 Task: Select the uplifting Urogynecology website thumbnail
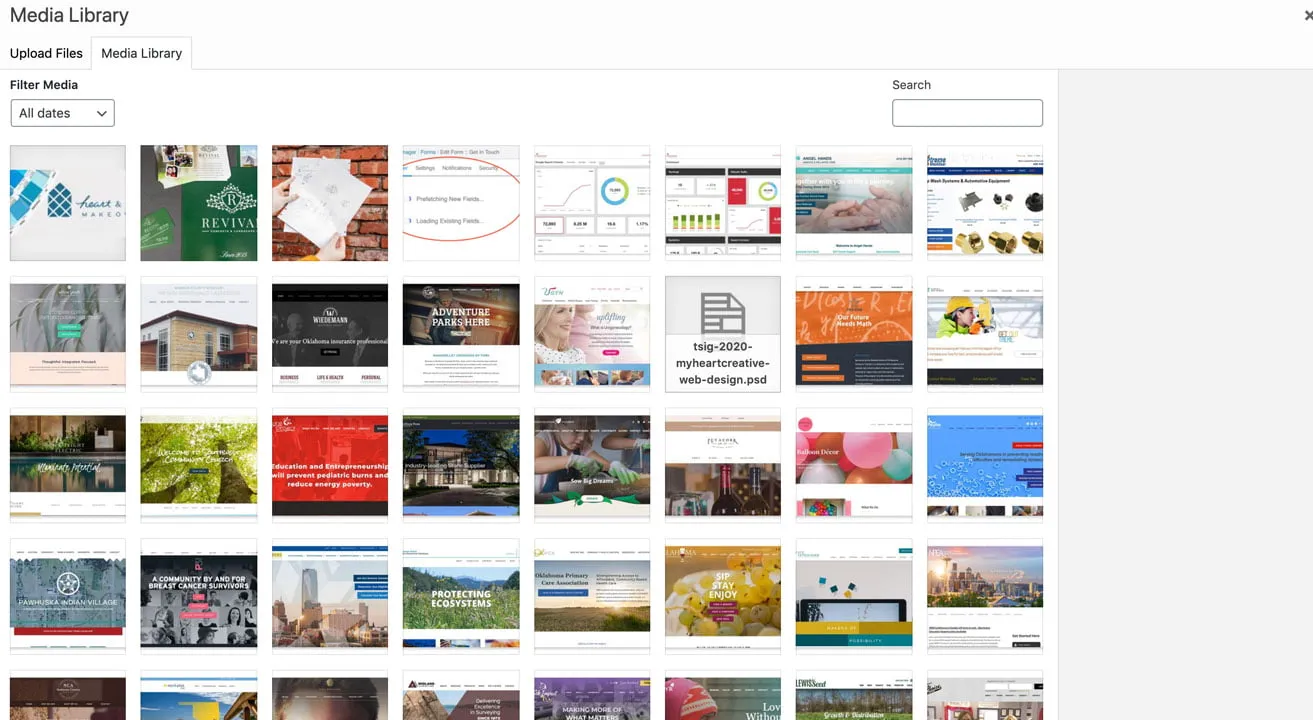click(x=592, y=334)
